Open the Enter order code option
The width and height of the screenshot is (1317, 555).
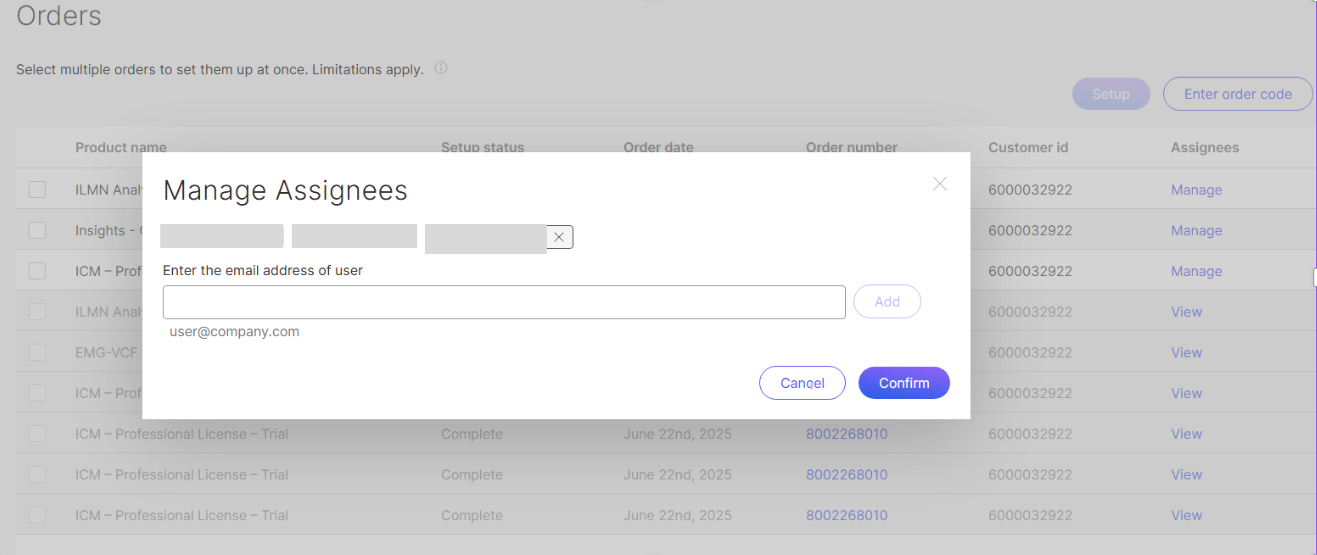[1237, 94]
